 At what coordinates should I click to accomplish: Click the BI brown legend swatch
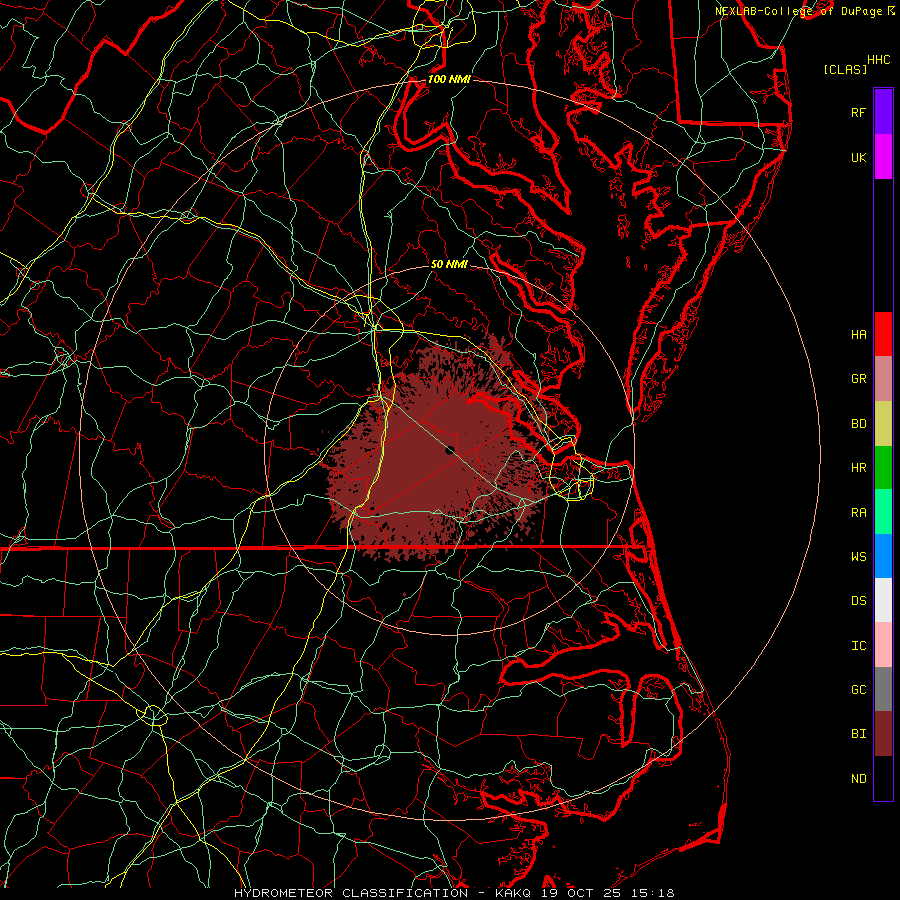pos(883,734)
